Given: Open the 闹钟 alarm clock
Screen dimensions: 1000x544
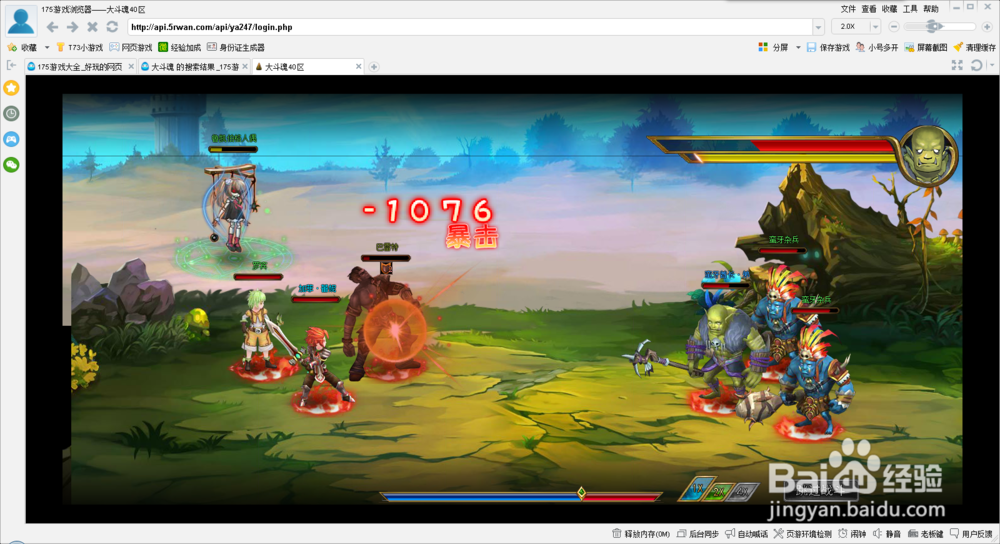Looking at the screenshot, I should pyautogui.click(x=852, y=534).
